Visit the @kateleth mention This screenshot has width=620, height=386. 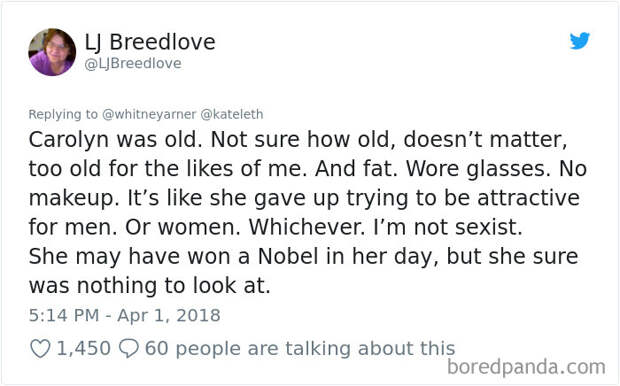[232, 114]
